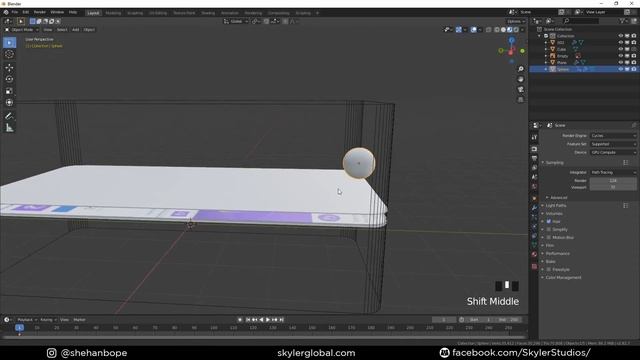This screenshot has height=360, width=640.
Task: Open the Device dropdown
Action: [613, 152]
